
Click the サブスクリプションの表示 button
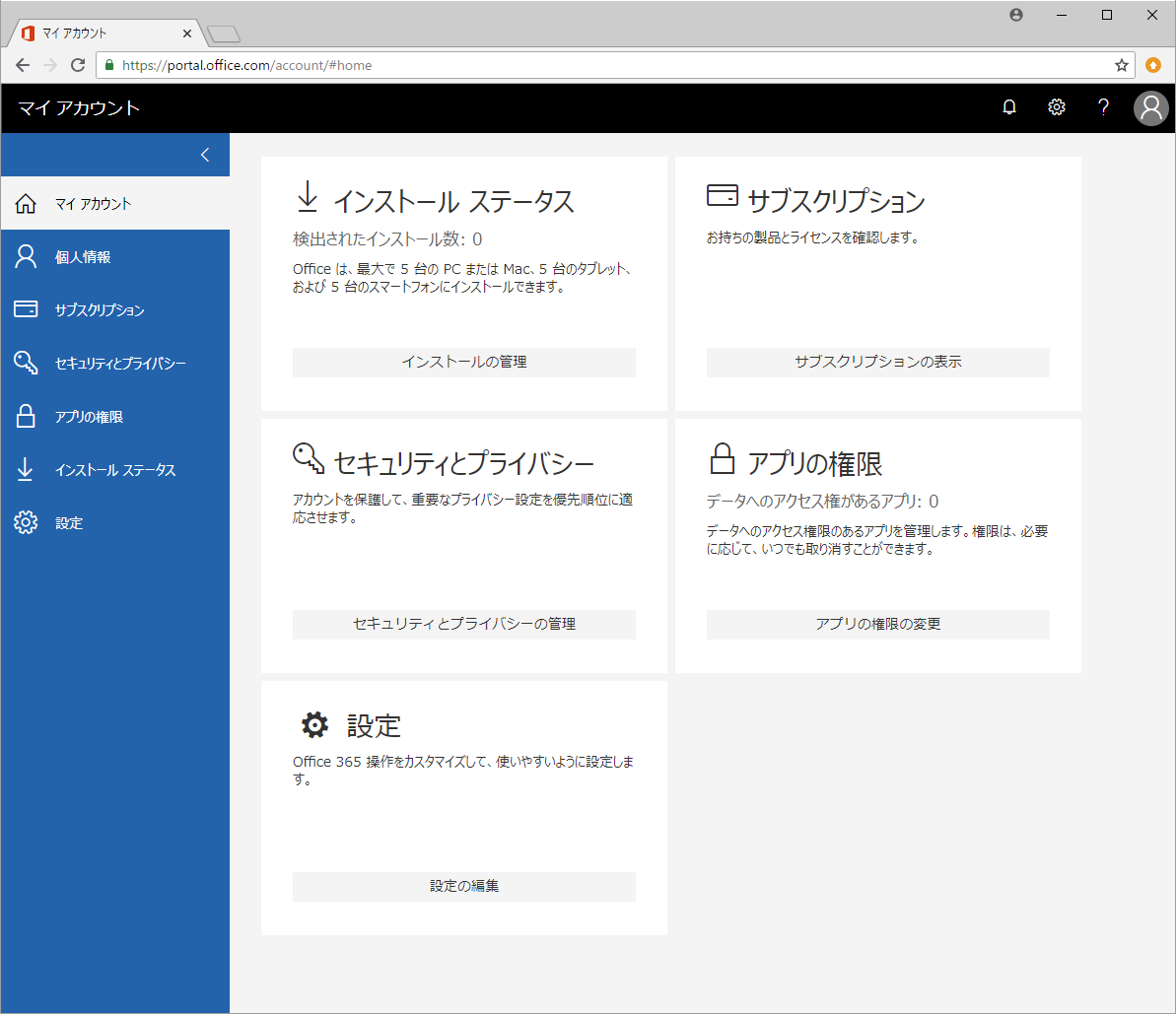[878, 363]
